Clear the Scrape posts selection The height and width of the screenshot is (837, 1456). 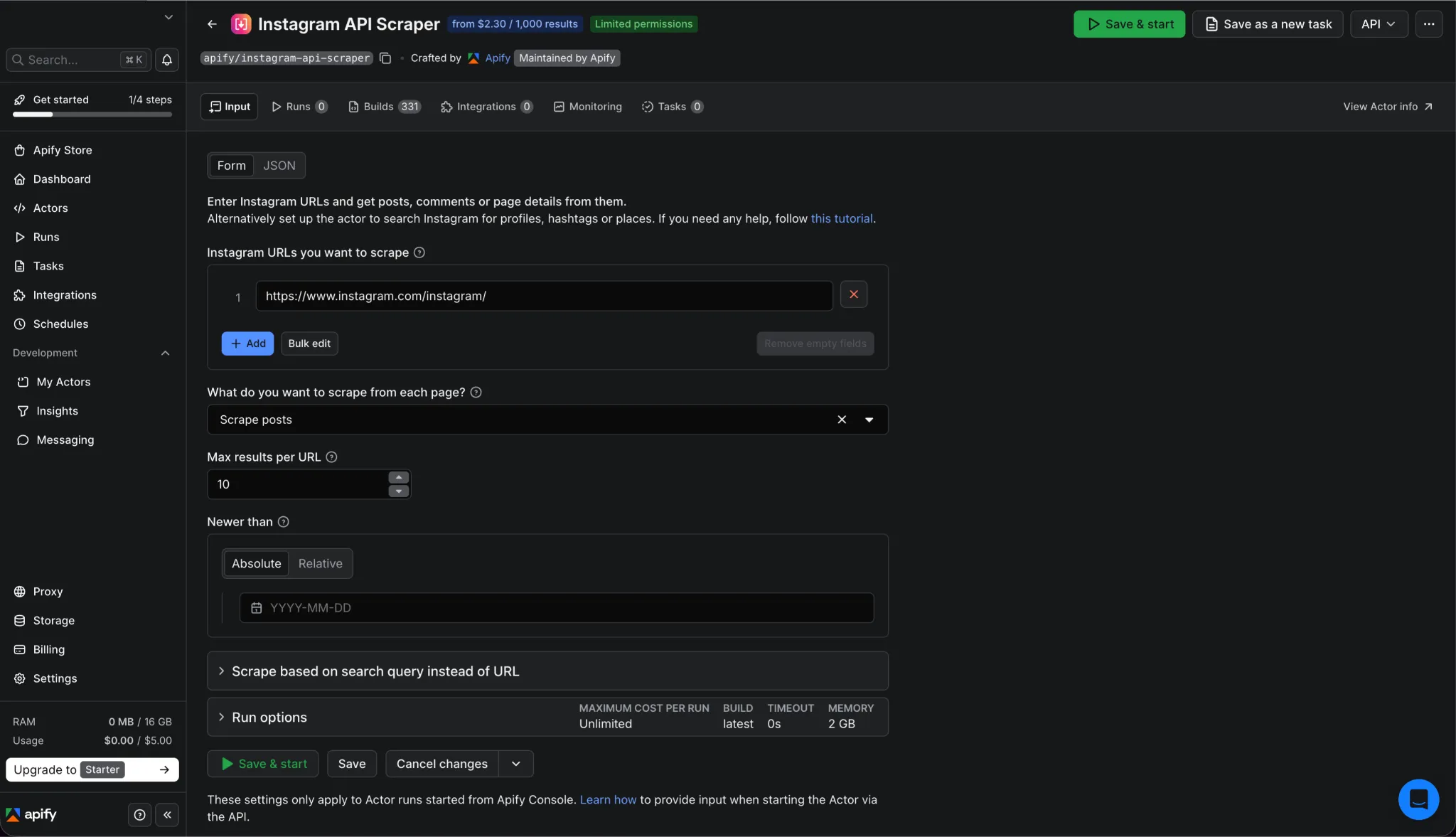click(x=842, y=420)
